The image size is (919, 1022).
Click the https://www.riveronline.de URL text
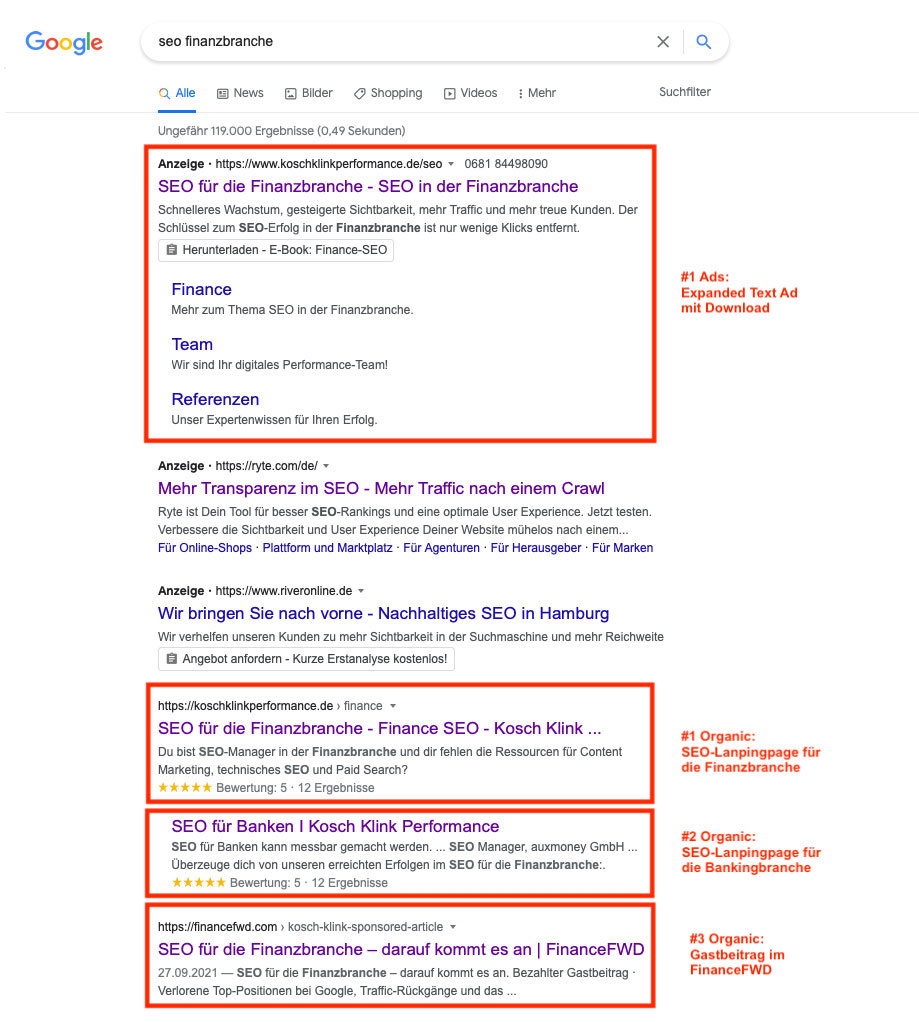pos(284,591)
